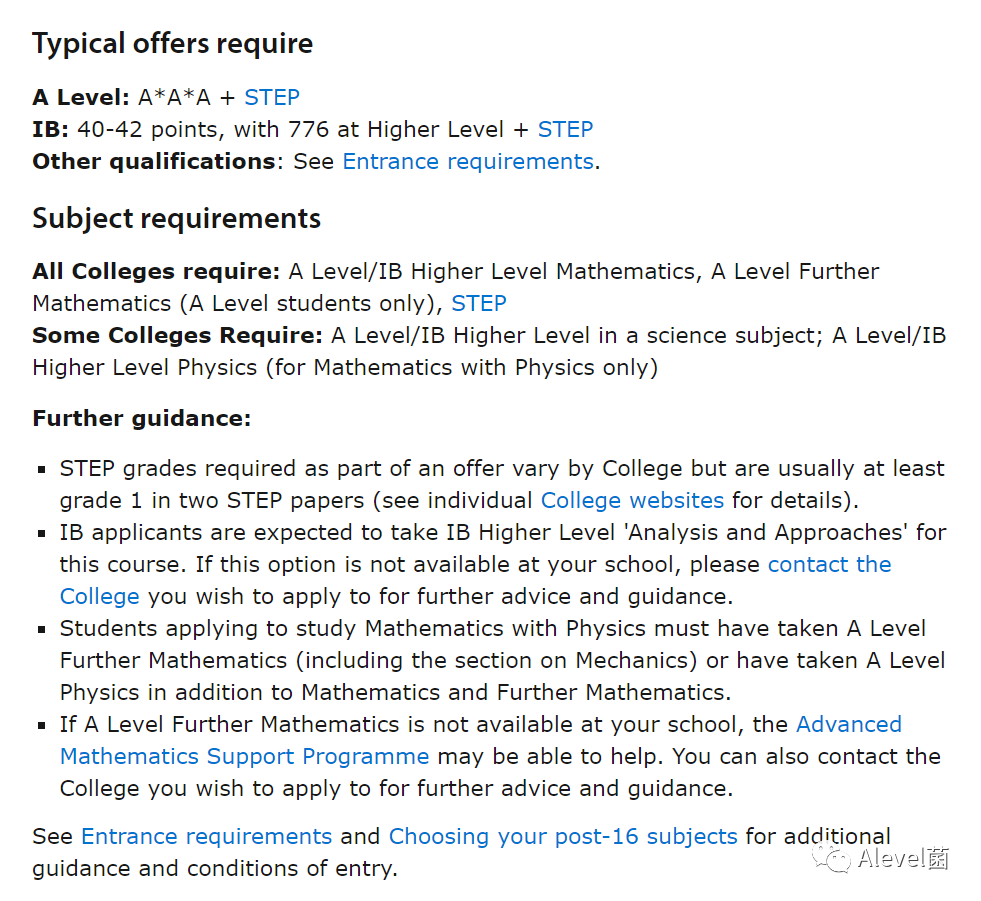981x901 pixels.
Task: Click the Typical offers require heading
Action: click(x=173, y=44)
